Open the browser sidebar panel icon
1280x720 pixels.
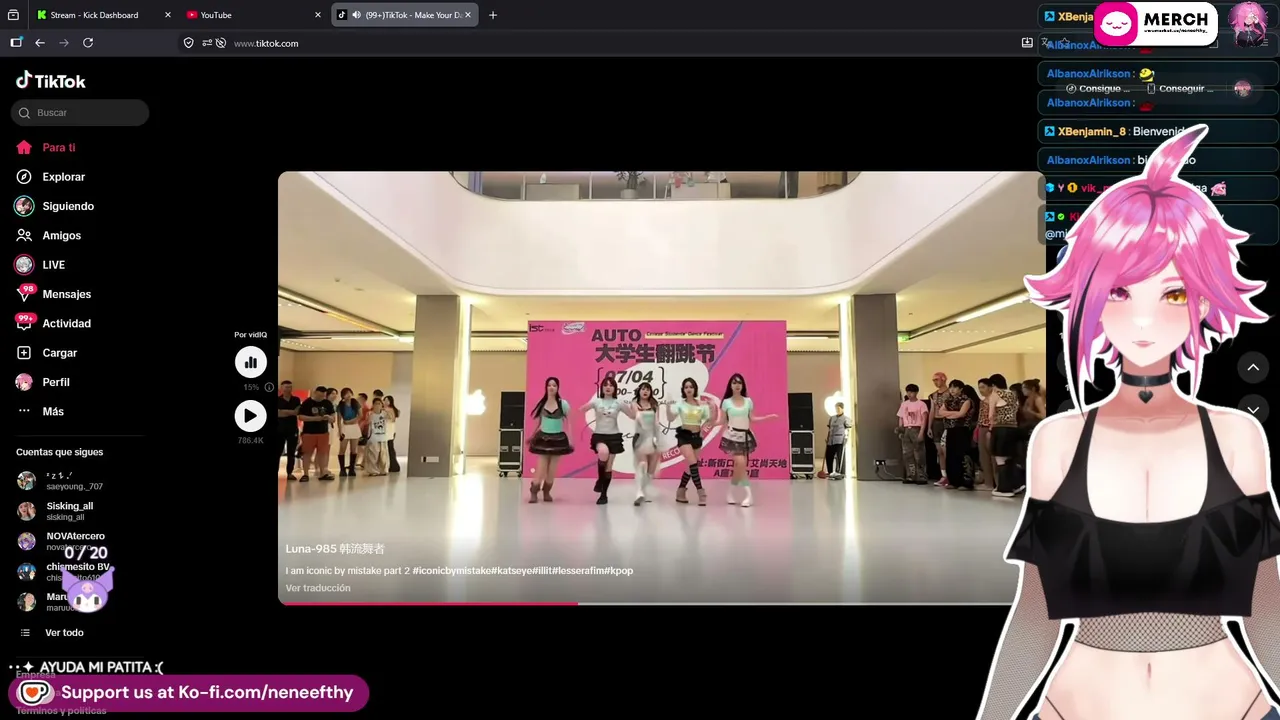point(16,43)
